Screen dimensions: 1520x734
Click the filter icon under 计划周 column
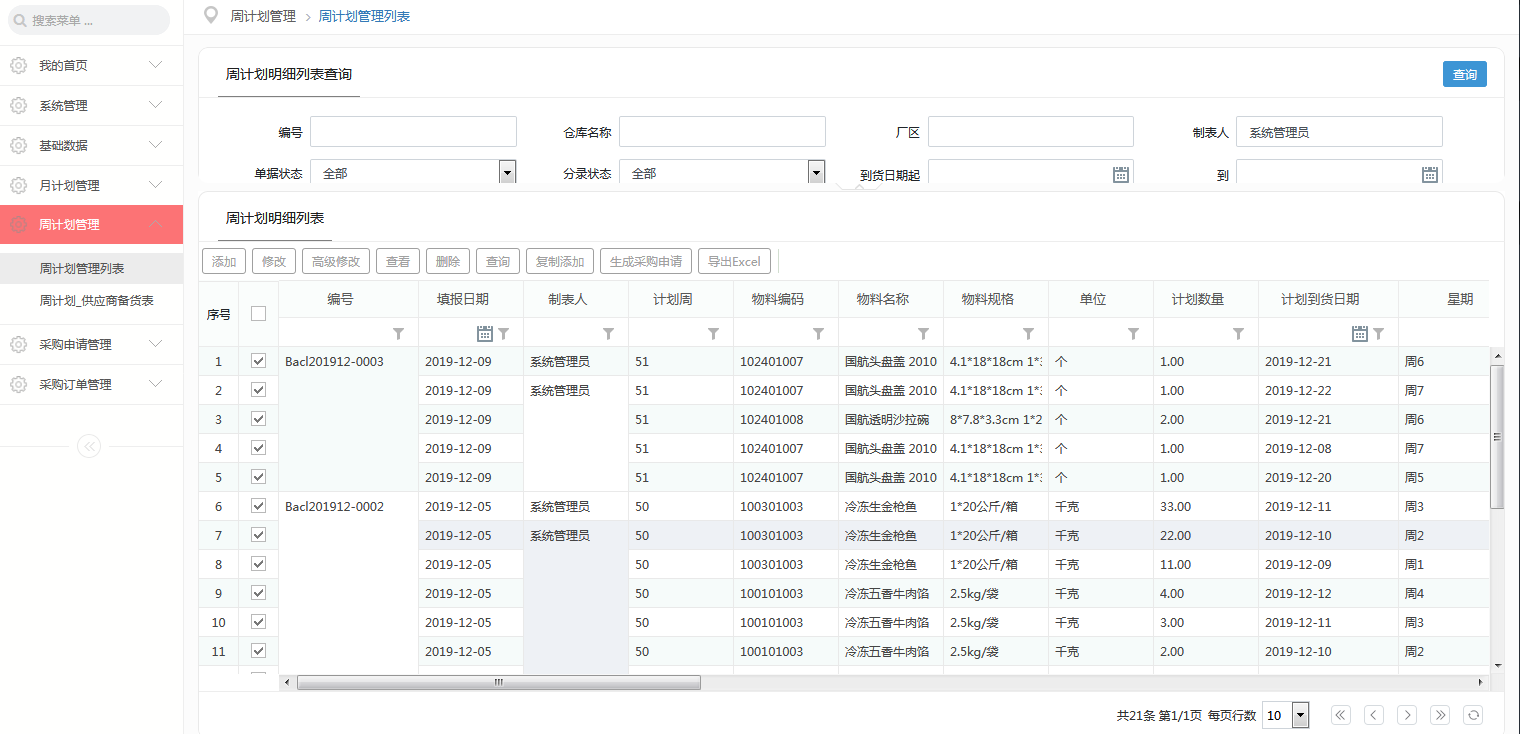tap(713, 333)
